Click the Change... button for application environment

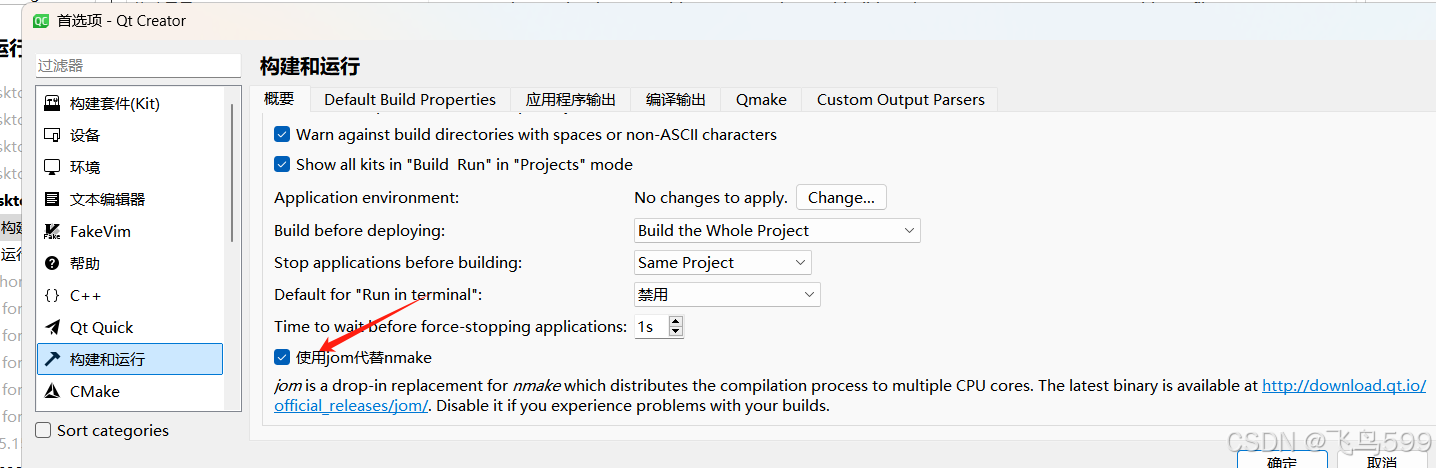click(x=841, y=197)
